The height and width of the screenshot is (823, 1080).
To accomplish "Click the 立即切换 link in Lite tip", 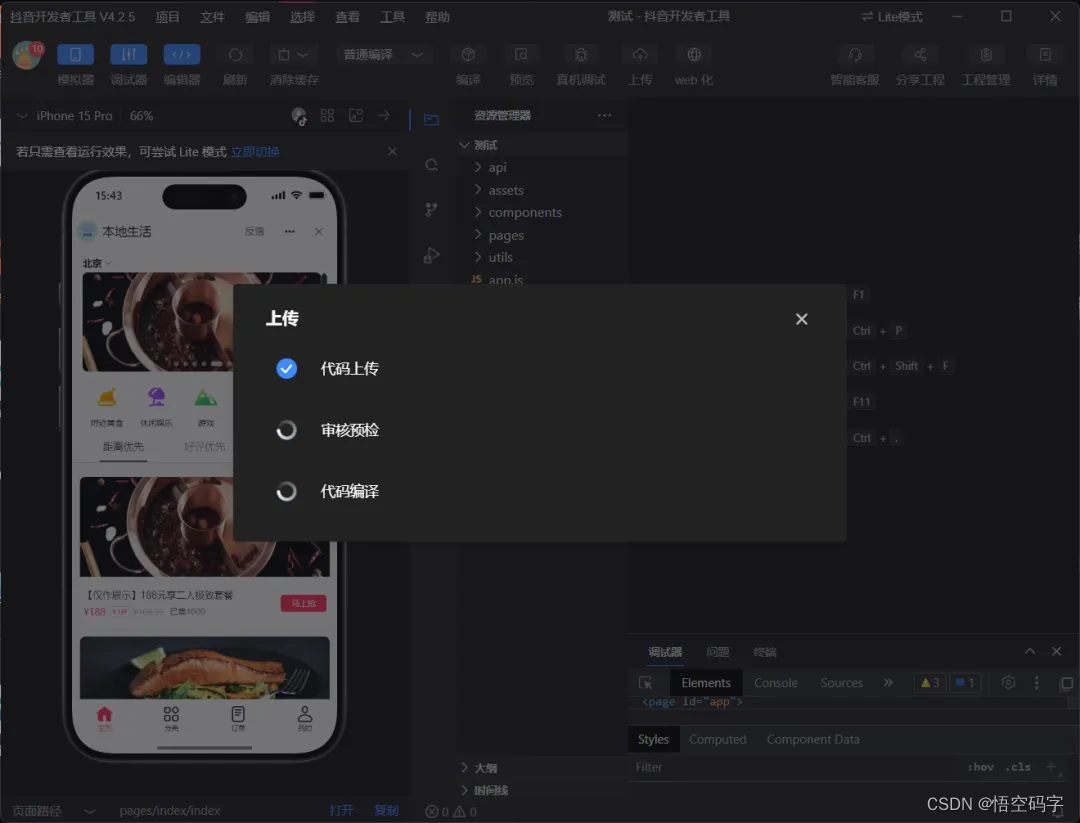I will coord(256,152).
